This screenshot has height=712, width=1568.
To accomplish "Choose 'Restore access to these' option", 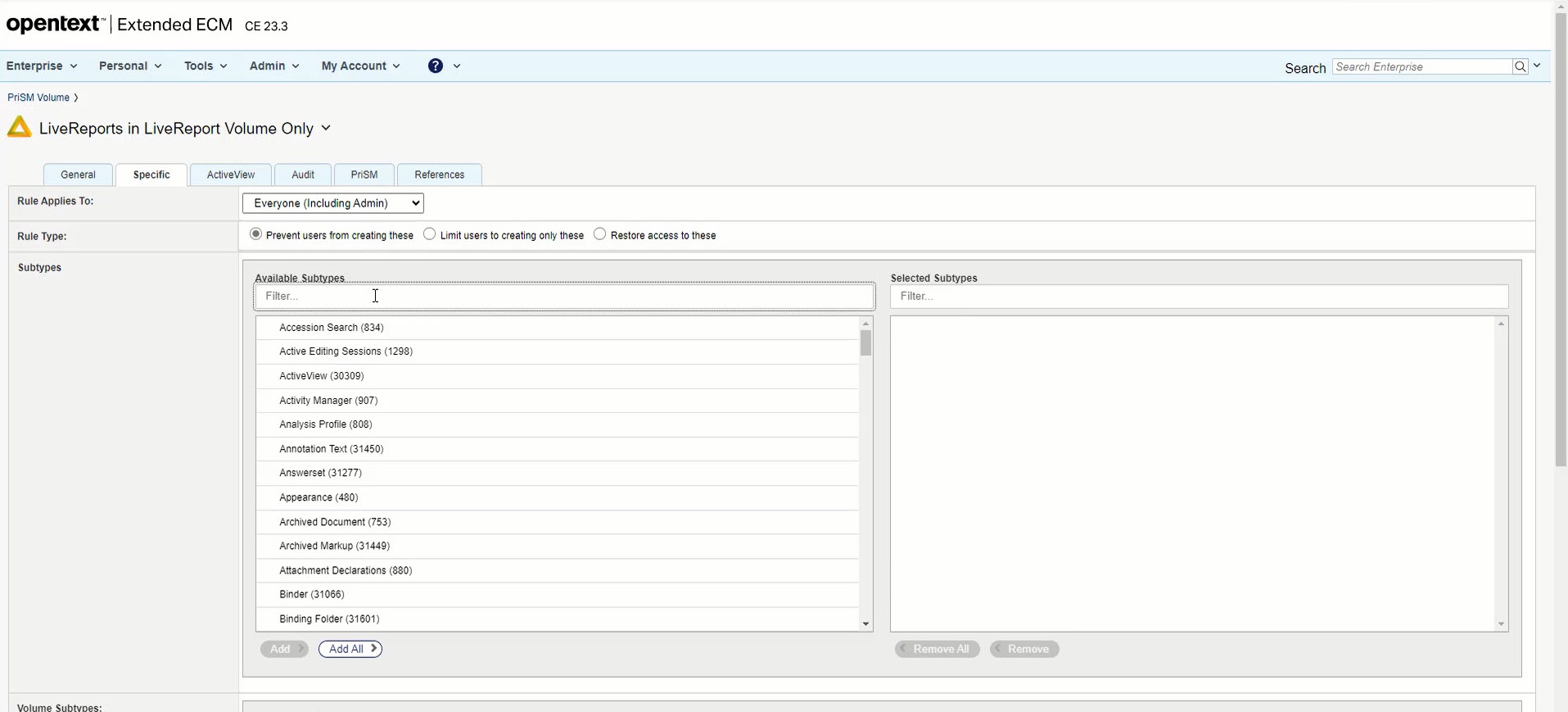I will (x=600, y=234).
